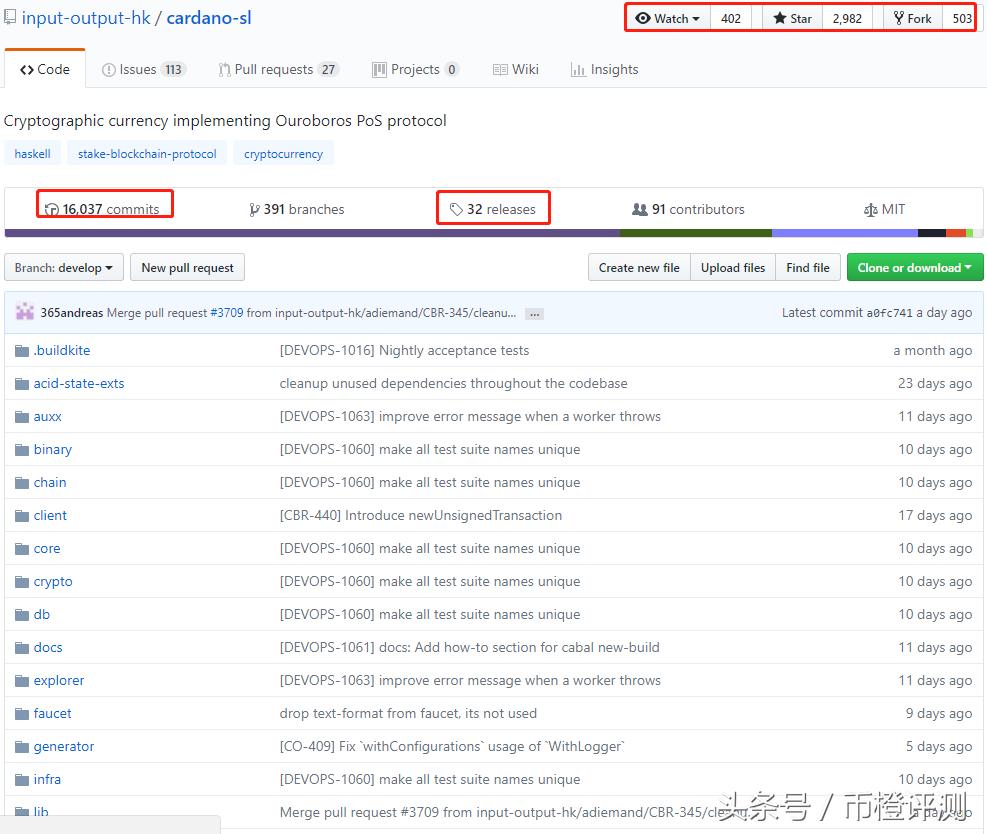Screen dimensions: 987x834
Task: Click the folder icon beside auxx
Action: point(22,417)
